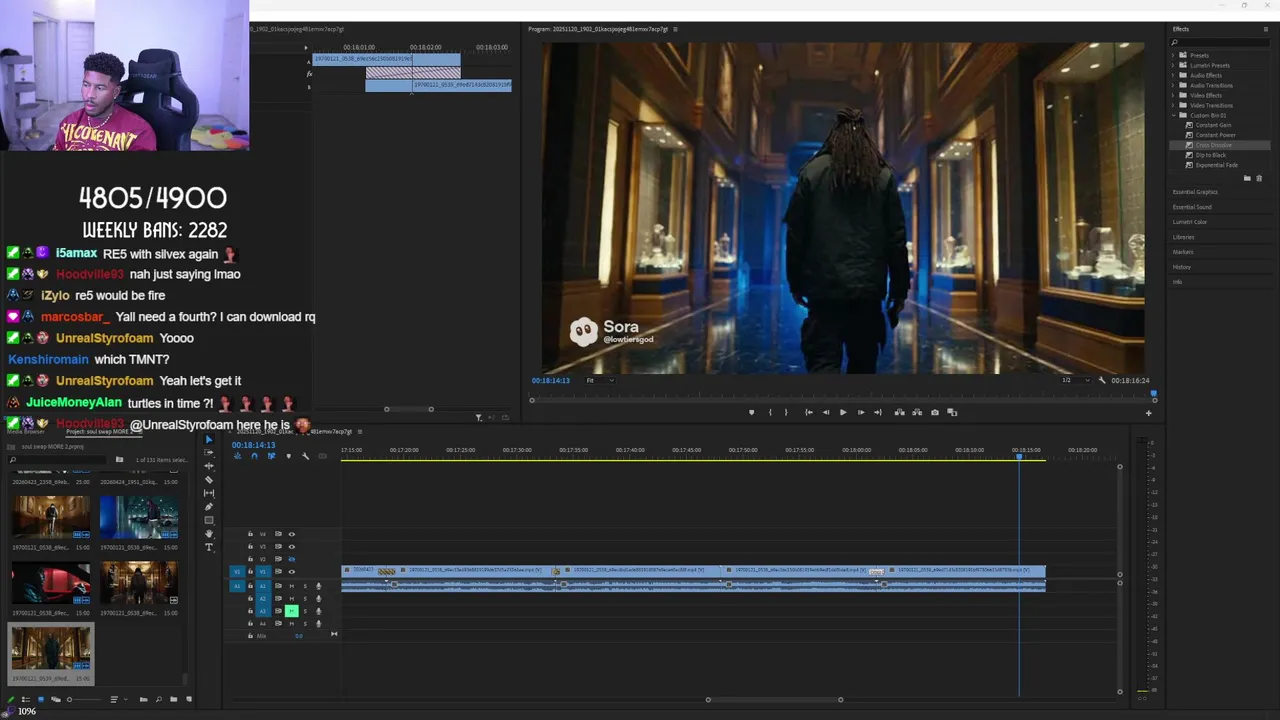Select the Dip to Black transition
Viewport: 1280px width, 720px height.
pos(1210,155)
